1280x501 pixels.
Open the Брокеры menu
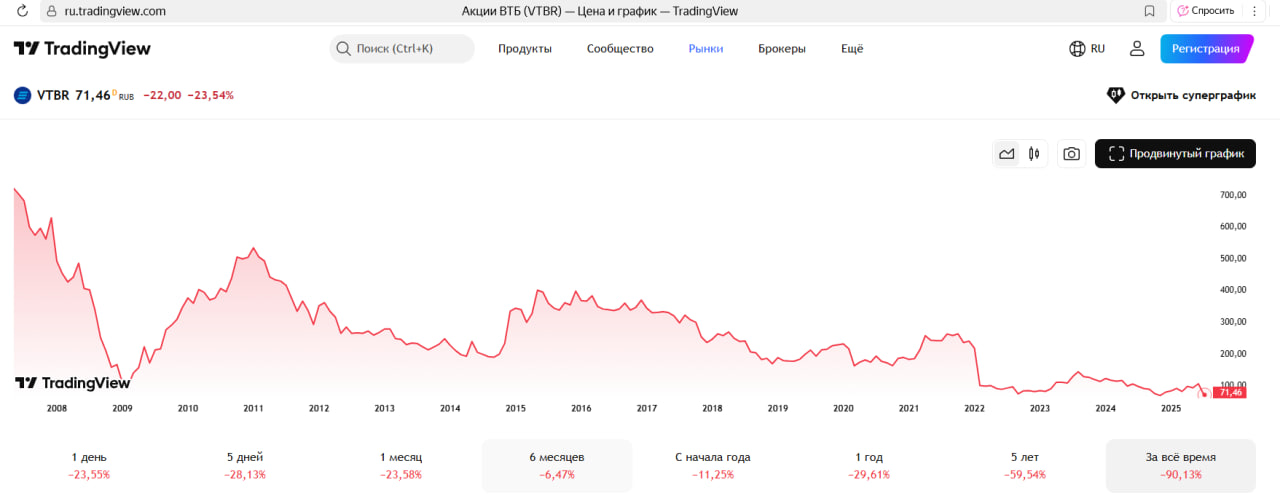tap(782, 49)
